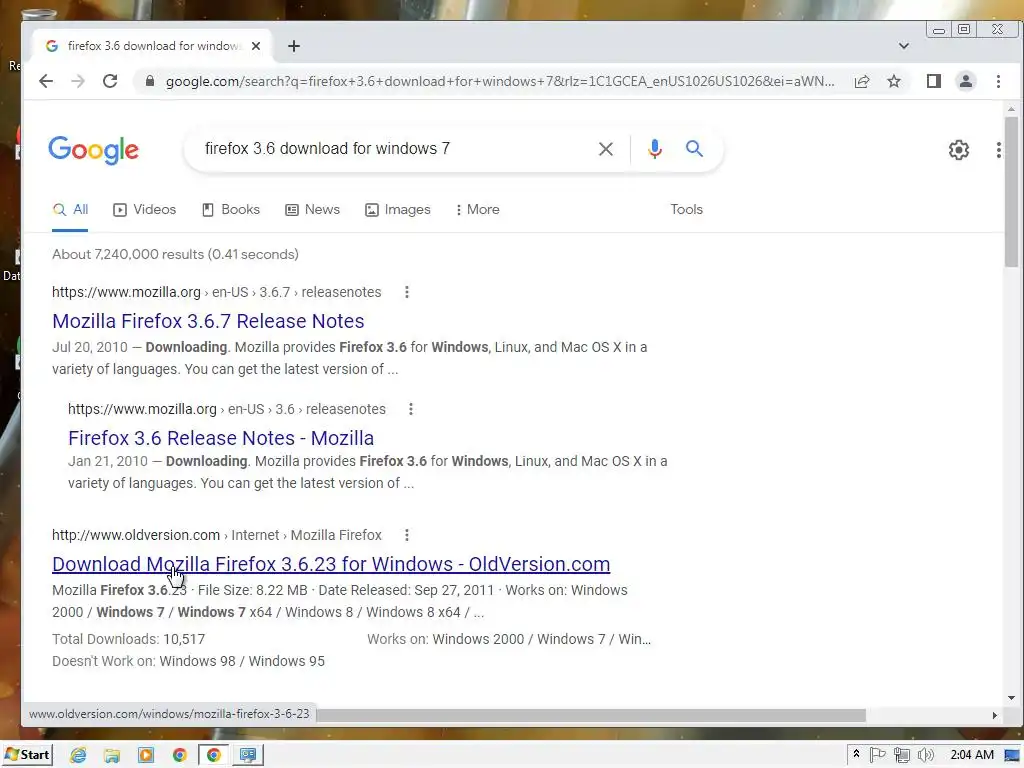
Task: Submit search with magnifier icon
Action: tap(694, 149)
